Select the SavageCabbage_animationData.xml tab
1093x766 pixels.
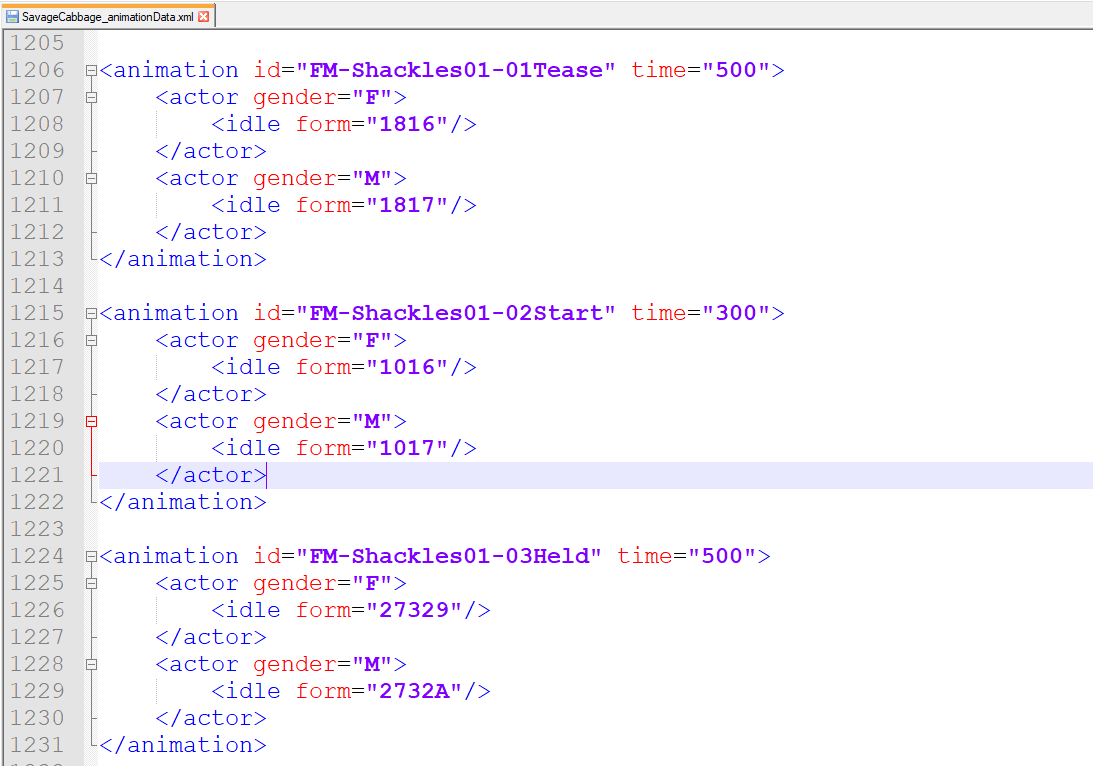click(107, 17)
